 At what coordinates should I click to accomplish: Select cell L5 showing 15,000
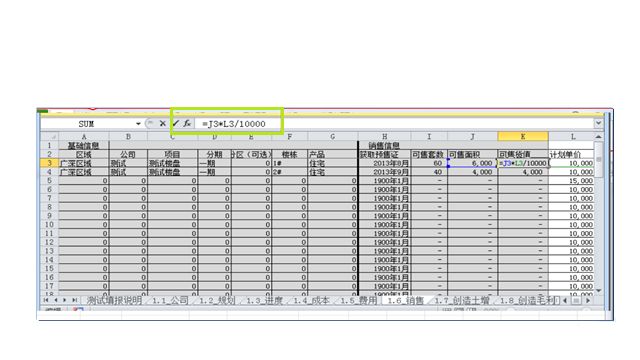pyautogui.click(x=571, y=180)
